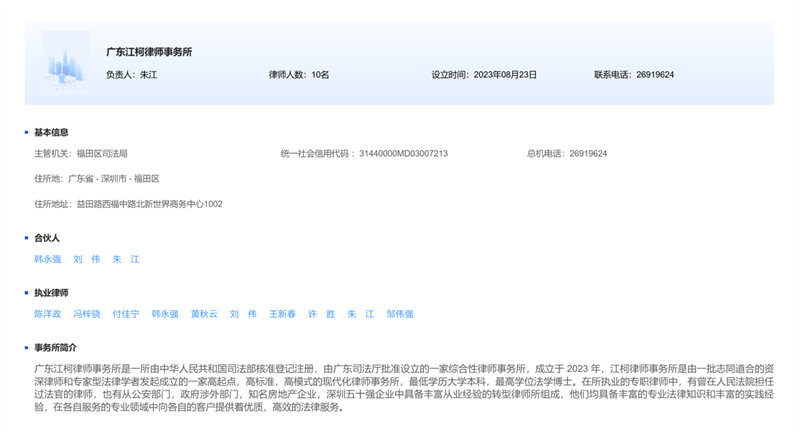The image size is (800, 433).
Task: Select 朱江 in the 执业律师 list
Action: (361, 314)
